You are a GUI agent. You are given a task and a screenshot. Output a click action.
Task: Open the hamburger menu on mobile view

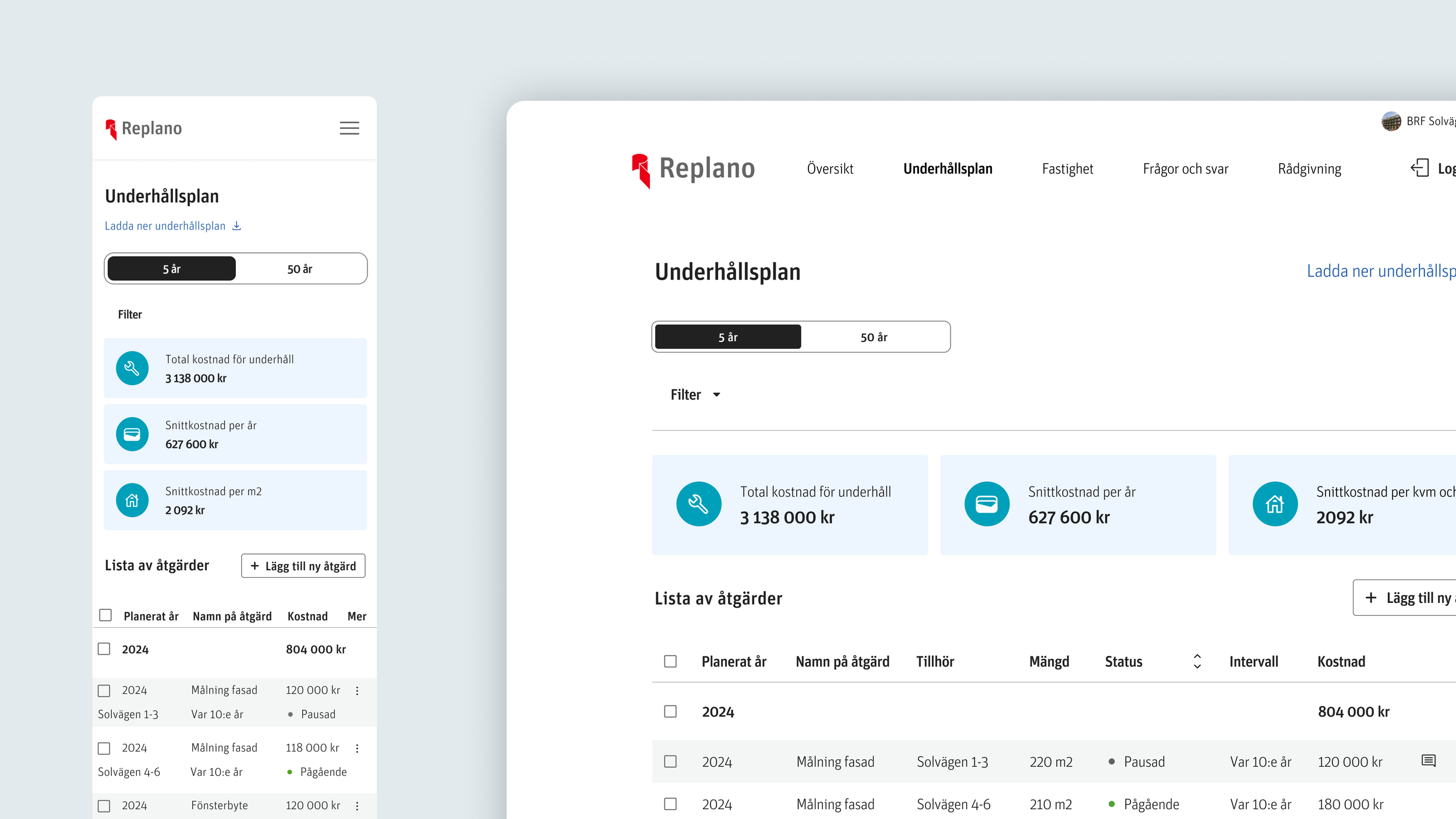tap(349, 128)
